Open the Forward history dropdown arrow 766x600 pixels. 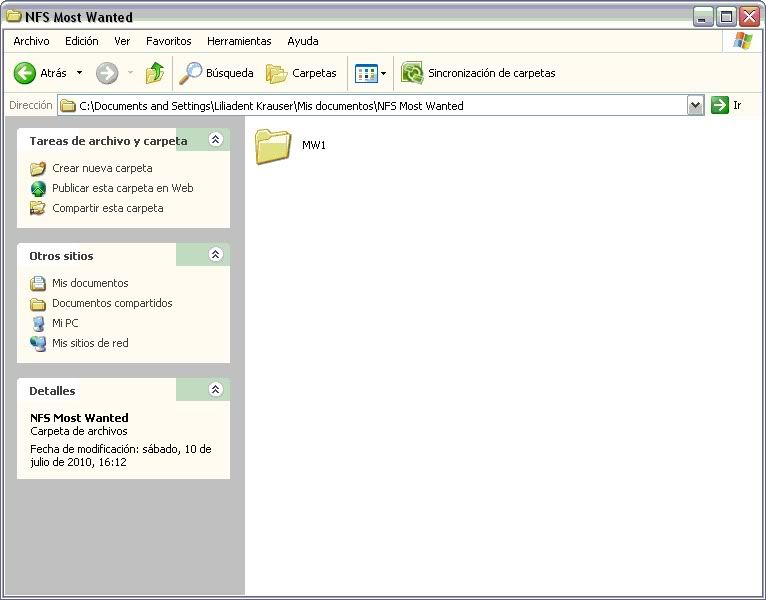tap(130, 73)
